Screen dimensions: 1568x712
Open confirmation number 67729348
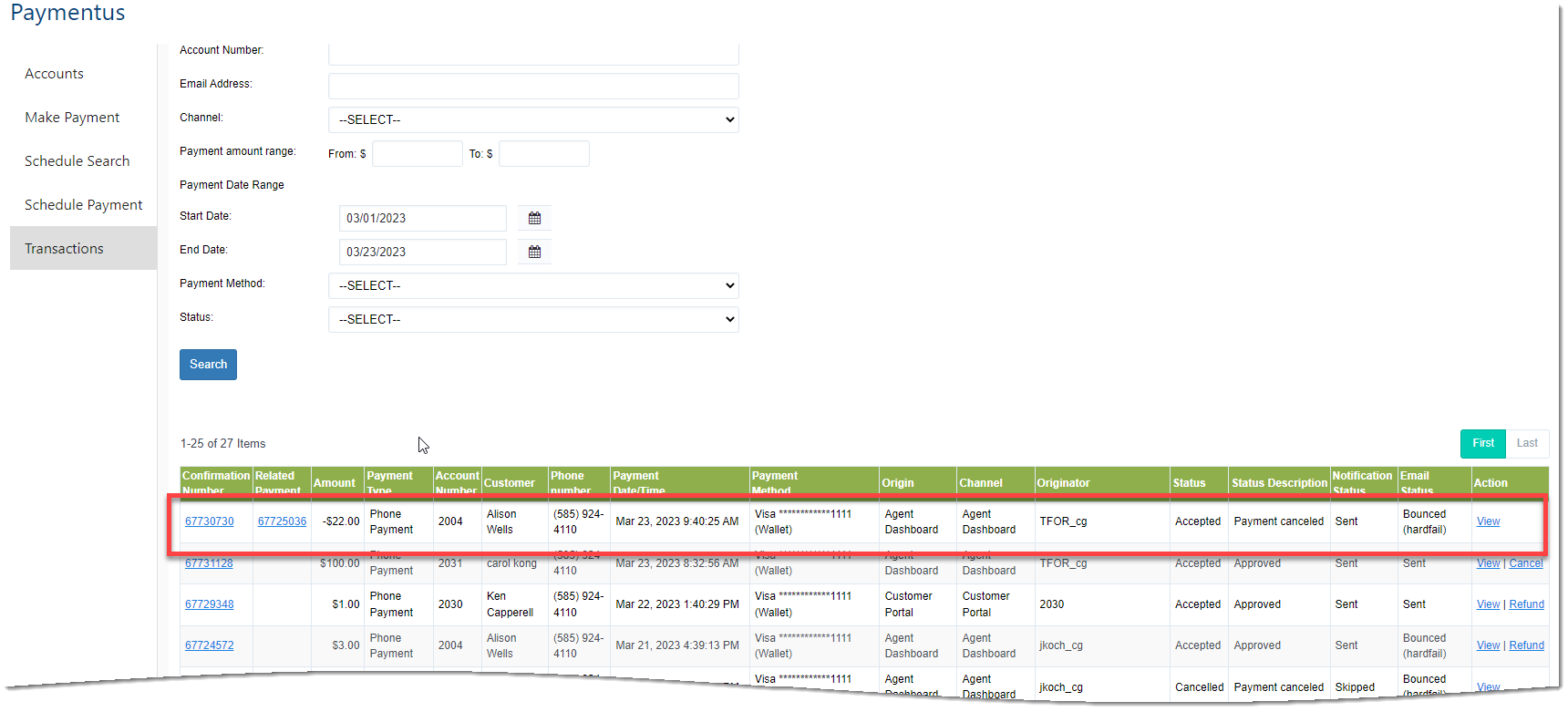coord(209,604)
